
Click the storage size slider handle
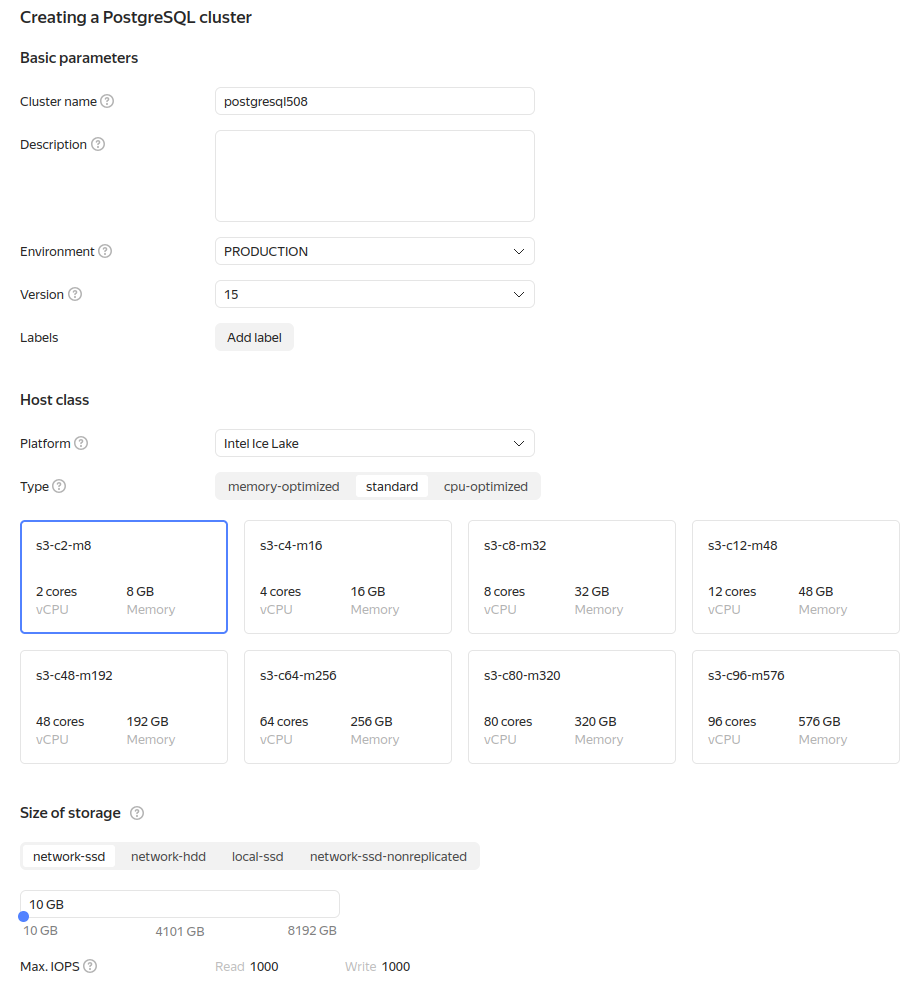click(23, 917)
